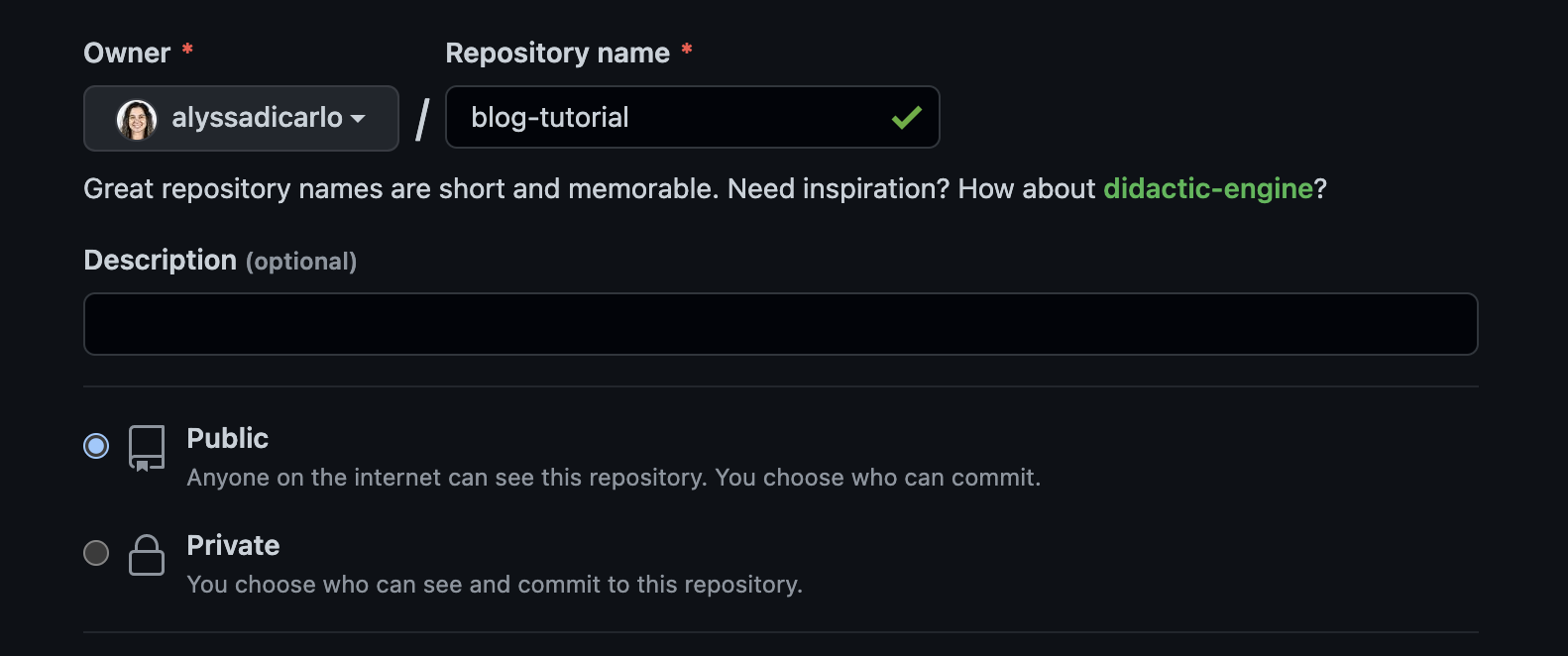Click the slash separator between owner and name
Viewport: 1568px width, 656px height.
(x=422, y=120)
